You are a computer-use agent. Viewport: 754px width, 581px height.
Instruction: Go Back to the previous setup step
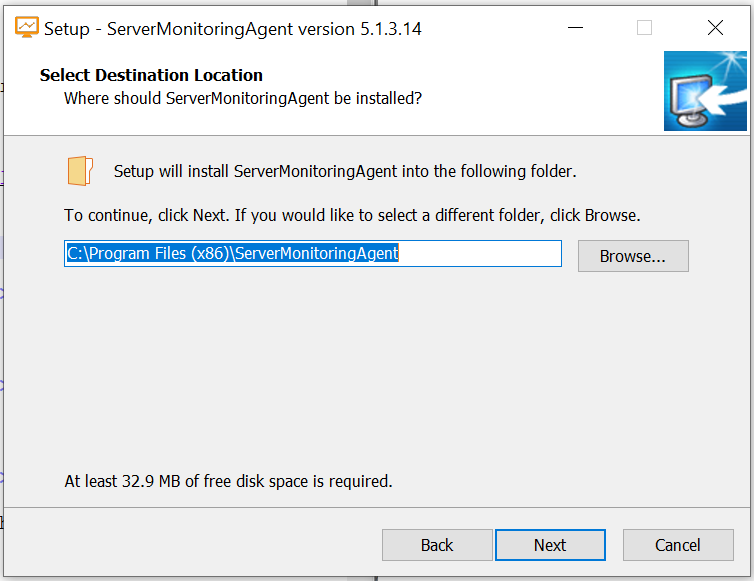[437, 545]
